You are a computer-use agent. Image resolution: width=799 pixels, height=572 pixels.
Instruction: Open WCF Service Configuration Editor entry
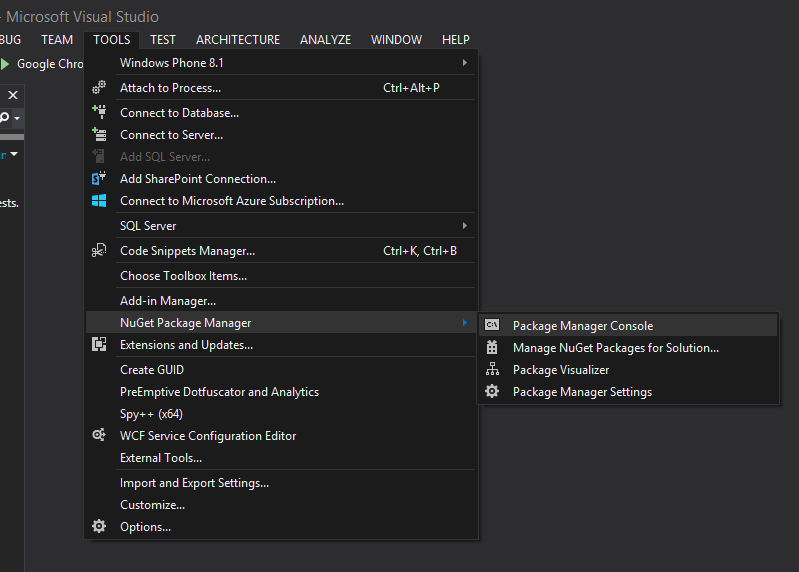[281, 435]
